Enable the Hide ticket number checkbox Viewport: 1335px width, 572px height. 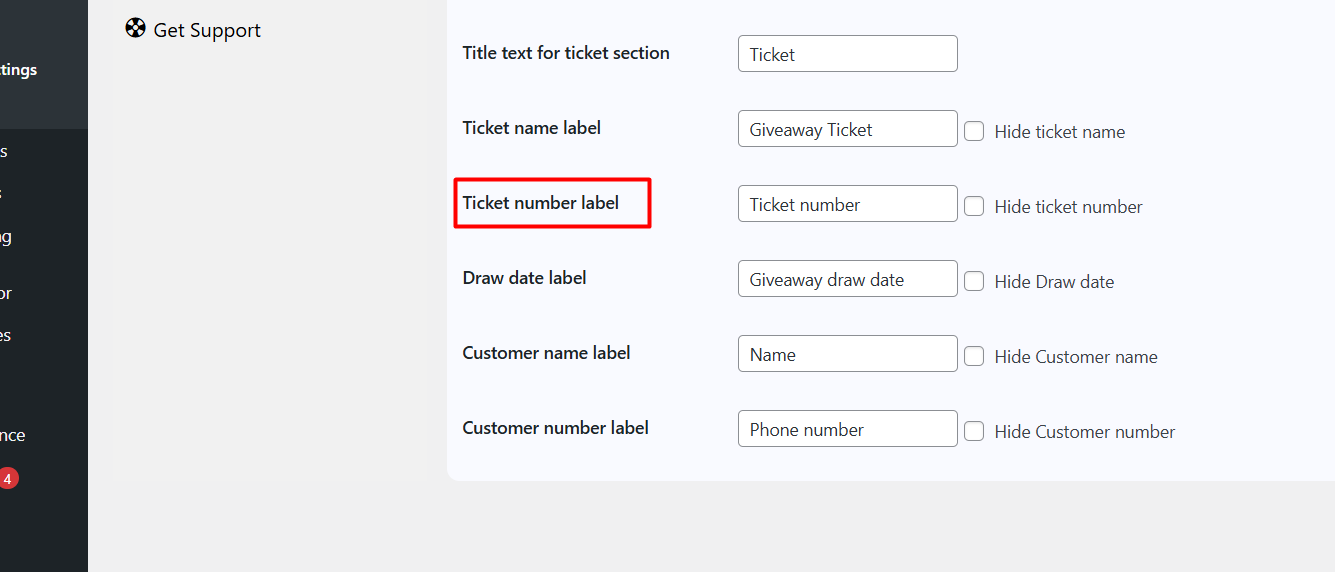point(974,206)
